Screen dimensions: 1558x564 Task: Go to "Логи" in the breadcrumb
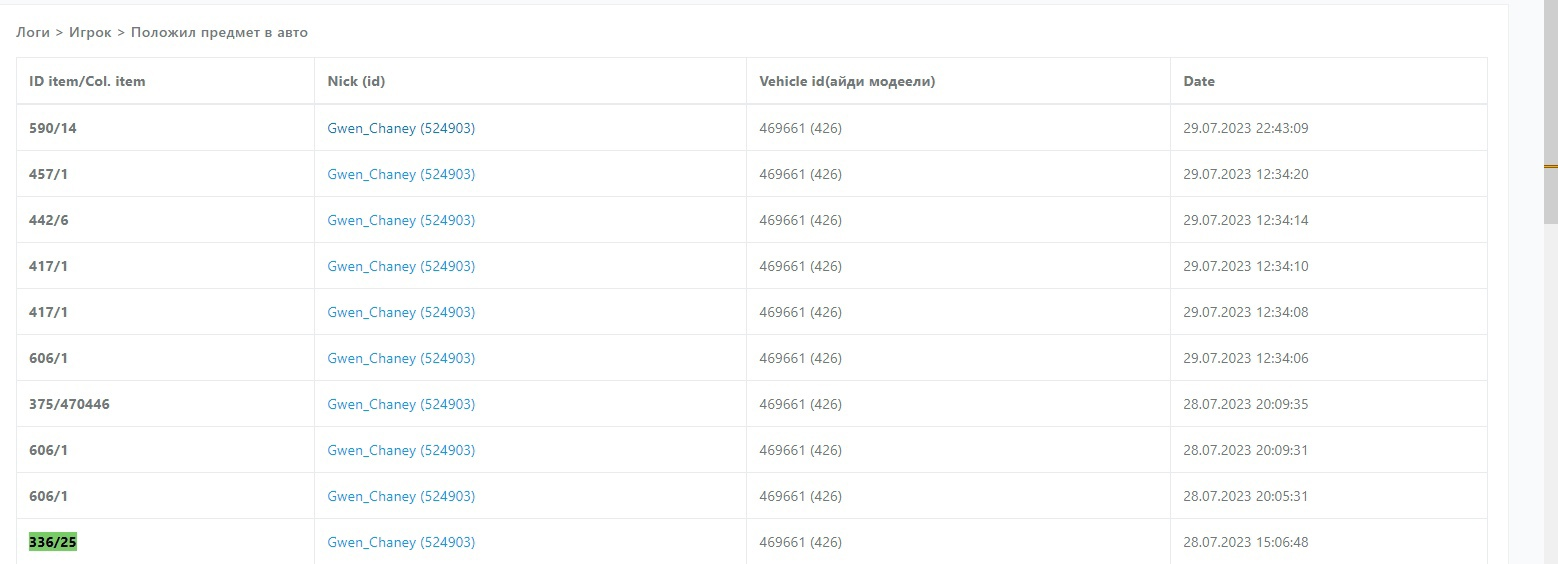pyautogui.click(x=33, y=32)
